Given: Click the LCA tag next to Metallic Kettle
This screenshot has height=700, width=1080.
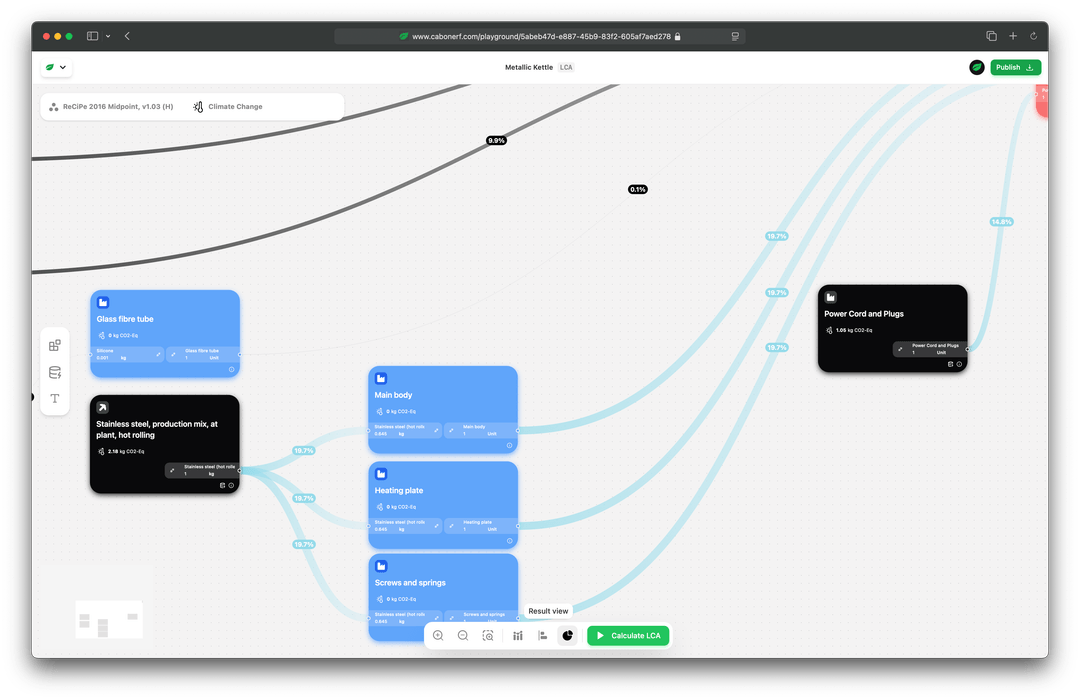Looking at the screenshot, I should [566, 67].
